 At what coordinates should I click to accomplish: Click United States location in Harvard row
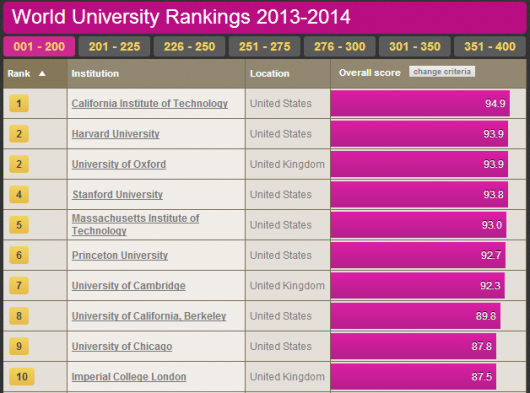pos(281,134)
